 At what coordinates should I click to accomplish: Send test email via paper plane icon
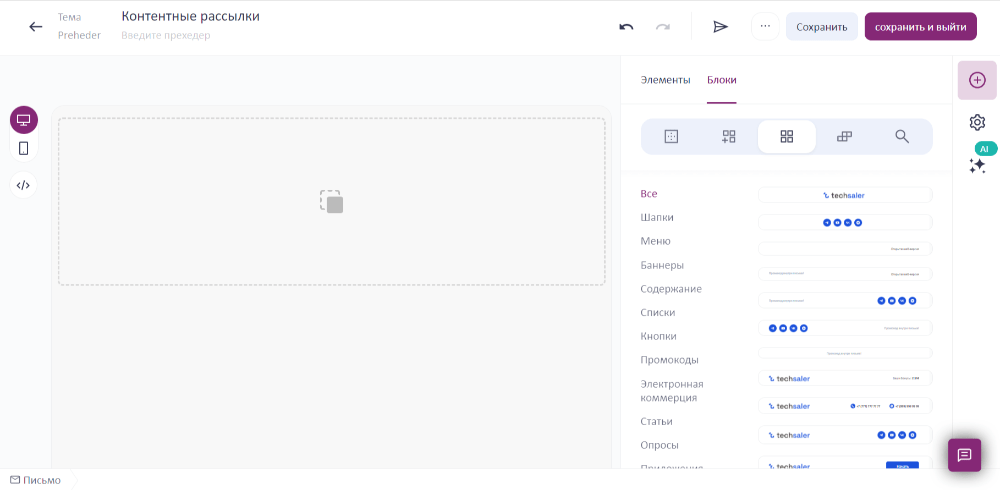pos(721,27)
